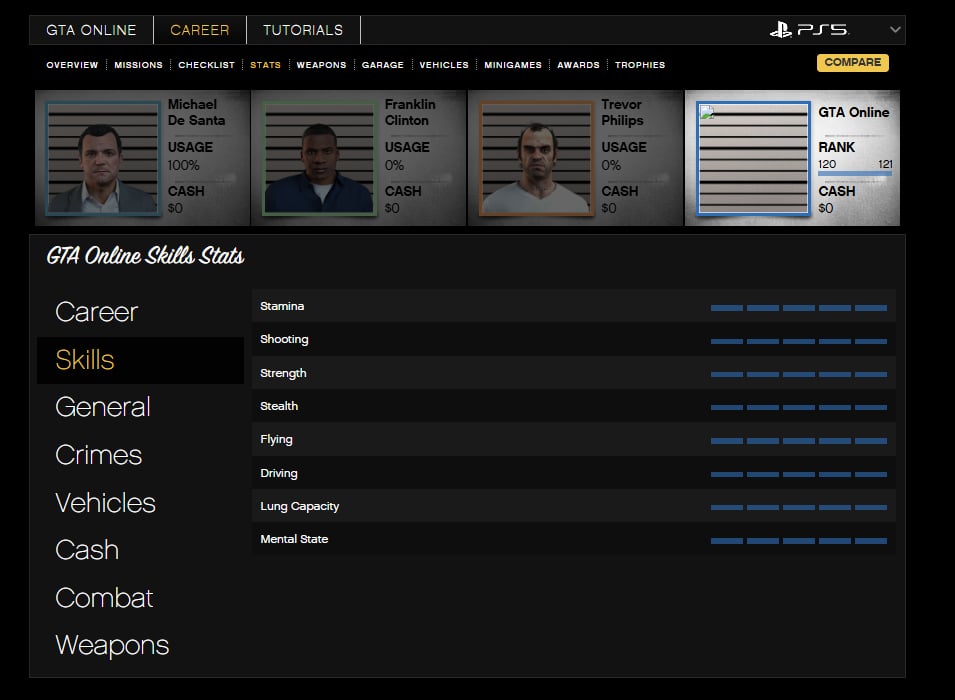Click the yellow Compare button
Screen dimensions: 955x700
tap(853, 62)
